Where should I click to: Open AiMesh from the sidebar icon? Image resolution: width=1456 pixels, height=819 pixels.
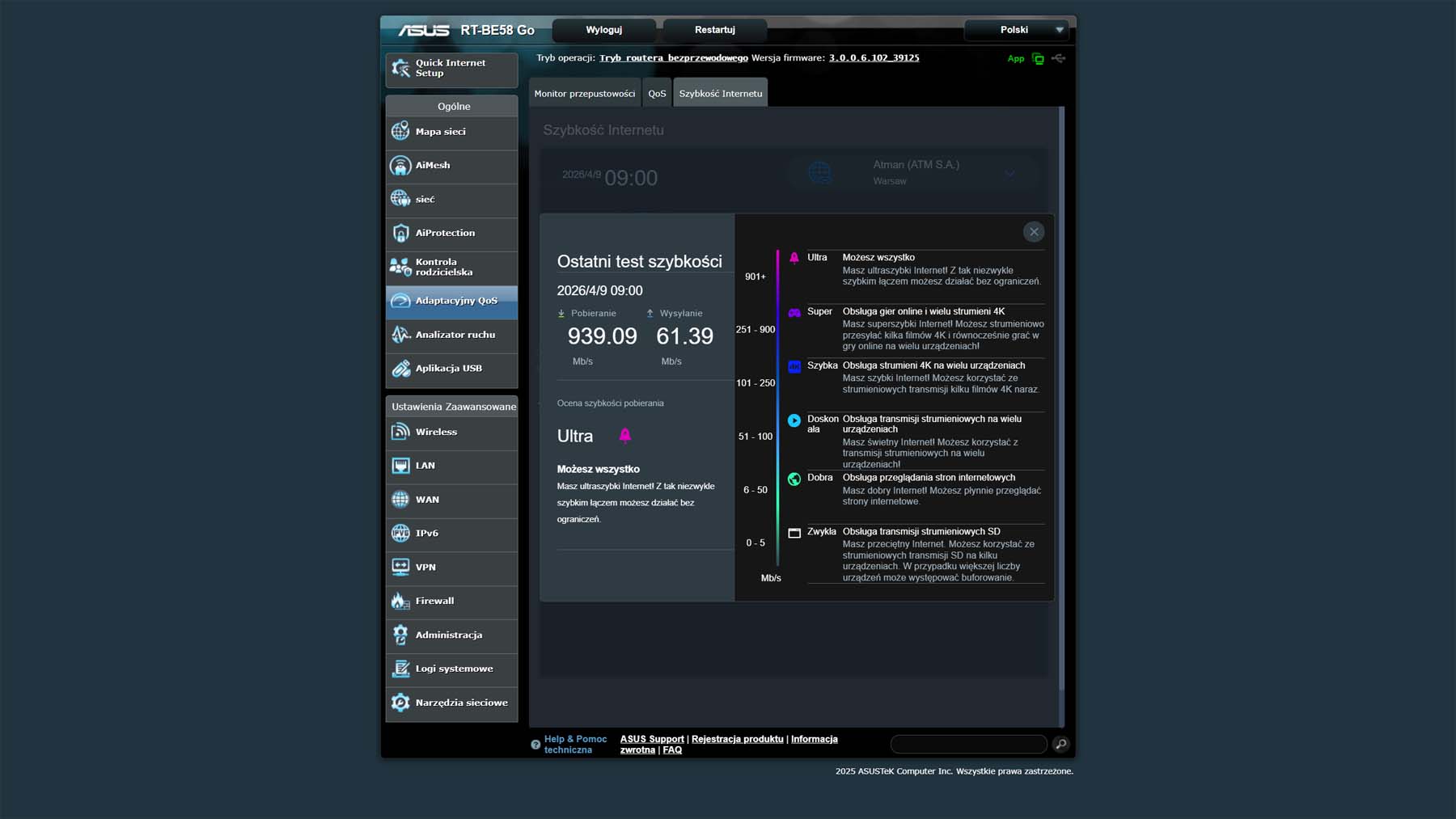tap(400, 166)
